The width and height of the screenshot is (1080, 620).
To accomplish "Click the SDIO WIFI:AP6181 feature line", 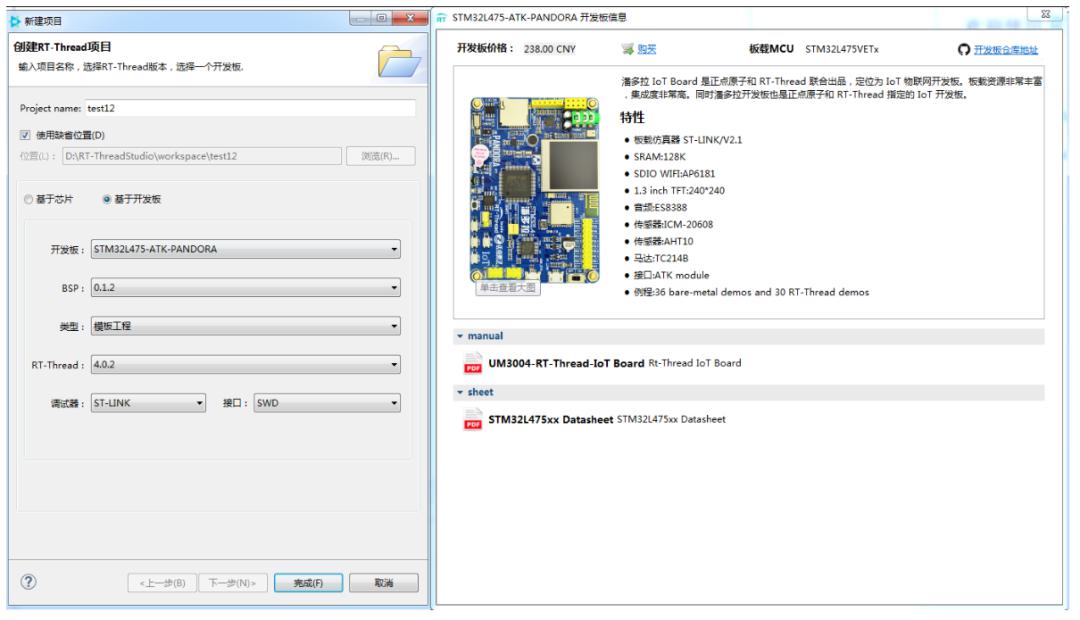I will click(x=674, y=174).
